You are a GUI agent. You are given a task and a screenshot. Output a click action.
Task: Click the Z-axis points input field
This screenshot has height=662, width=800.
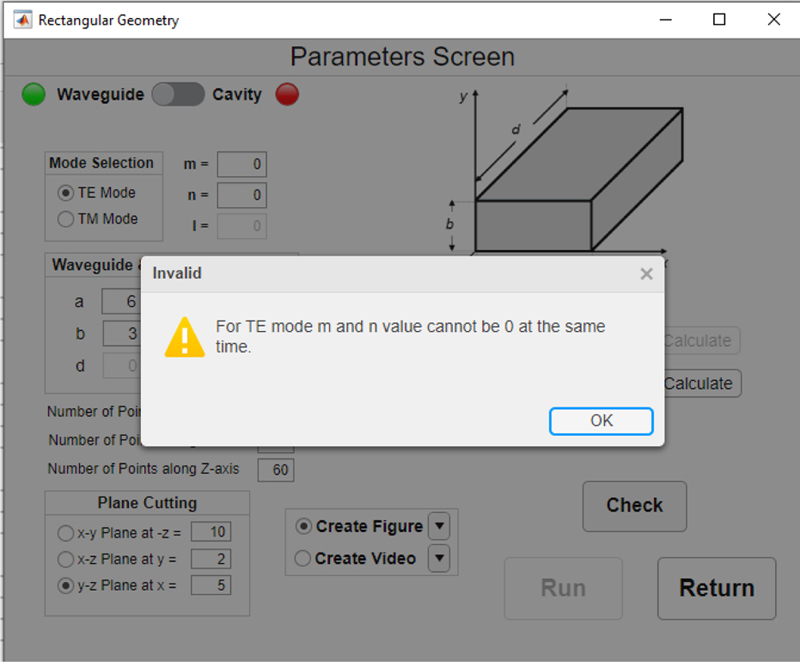pos(276,470)
